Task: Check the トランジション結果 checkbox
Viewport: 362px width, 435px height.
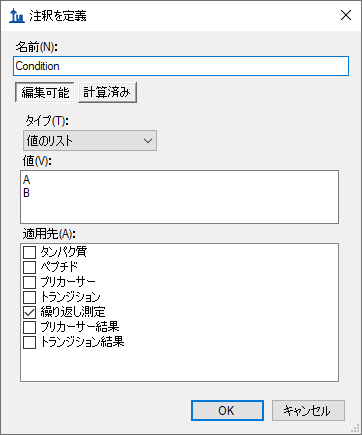Action: click(x=29, y=342)
